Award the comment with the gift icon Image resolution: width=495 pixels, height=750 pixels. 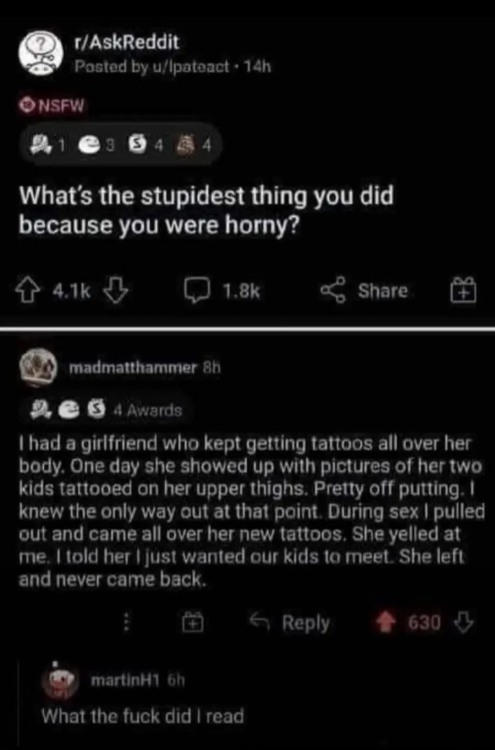click(193, 623)
